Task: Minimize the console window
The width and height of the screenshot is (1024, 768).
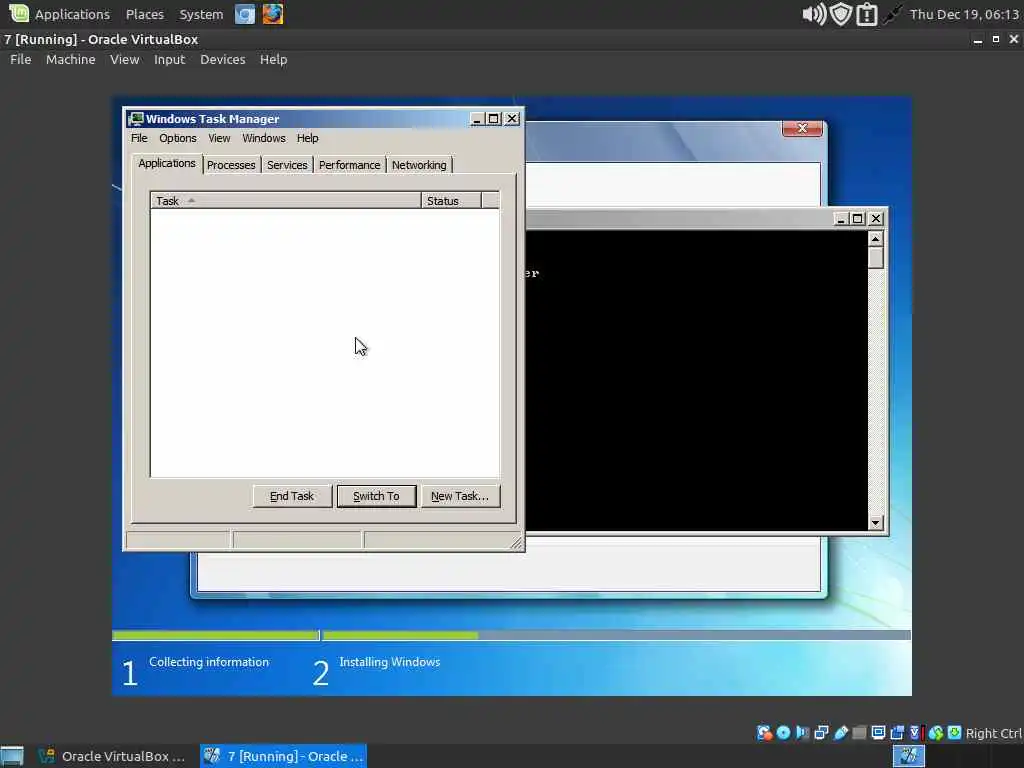Action: coord(841,219)
